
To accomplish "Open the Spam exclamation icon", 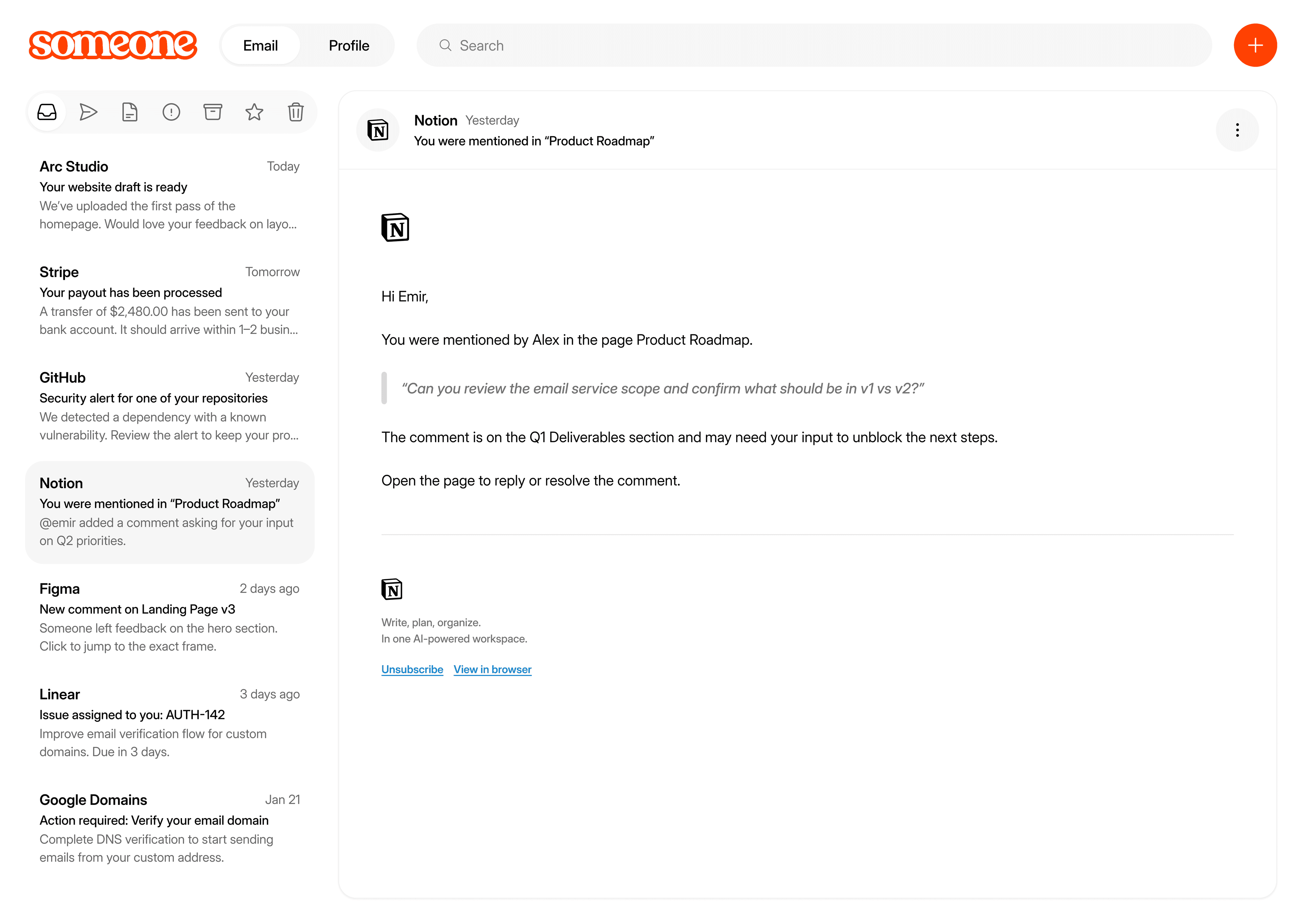I will click(171, 112).
